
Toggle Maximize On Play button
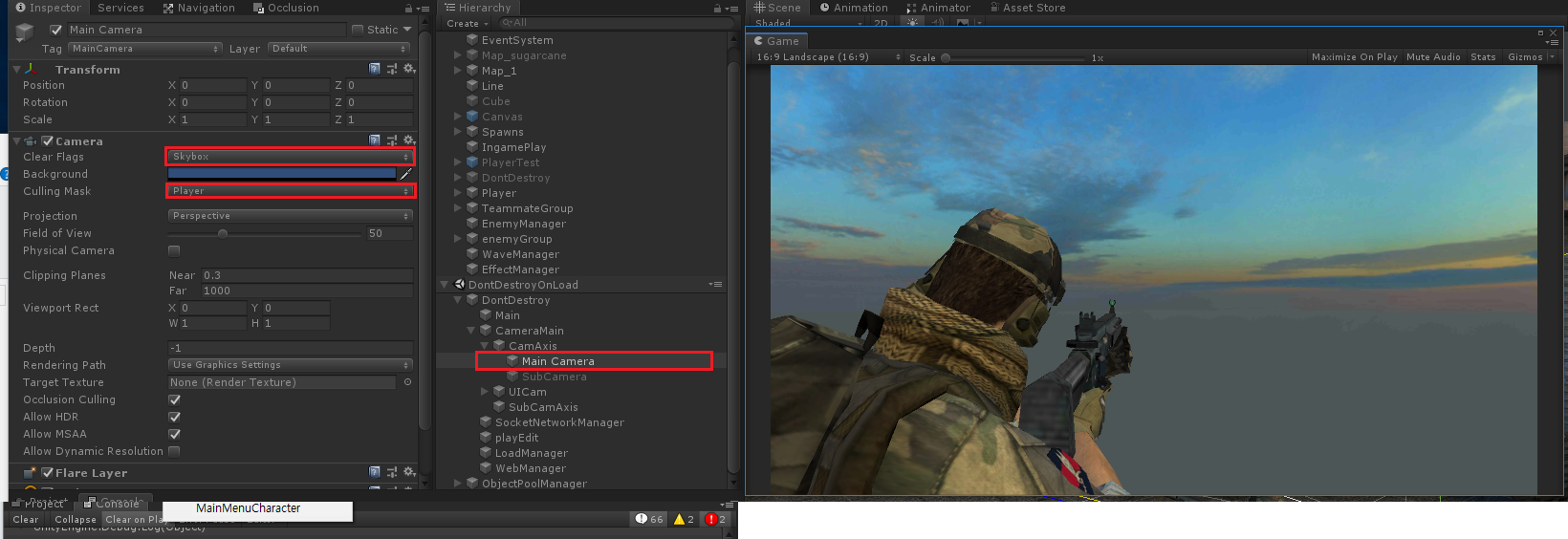[x=1354, y=57]
